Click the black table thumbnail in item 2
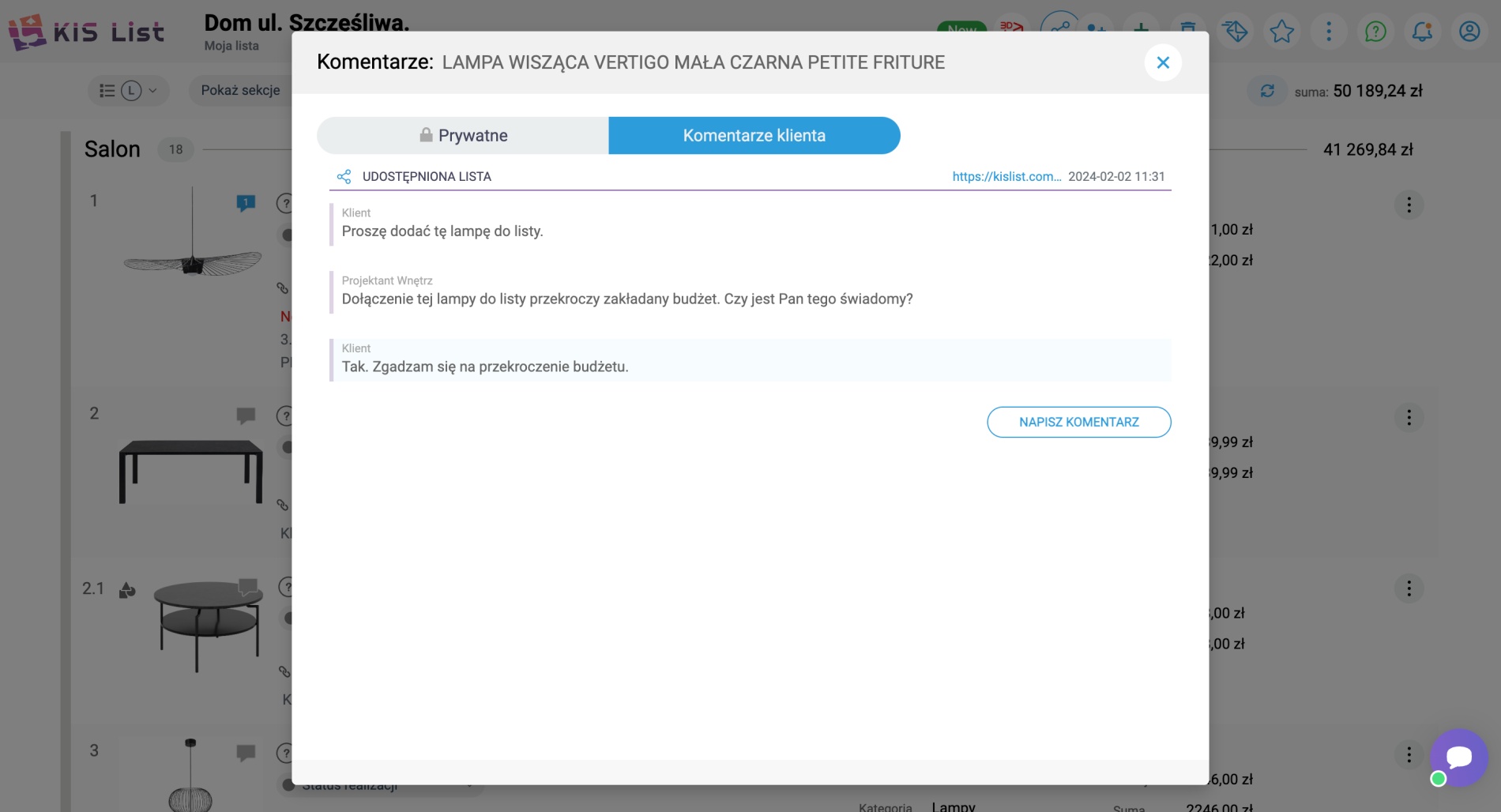 [190, 471]
